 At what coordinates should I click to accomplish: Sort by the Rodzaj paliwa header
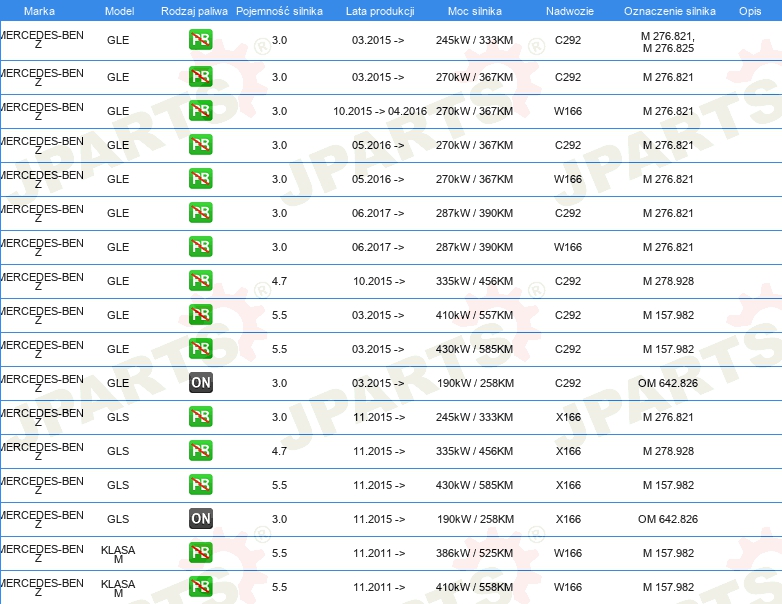click(194, 10)
